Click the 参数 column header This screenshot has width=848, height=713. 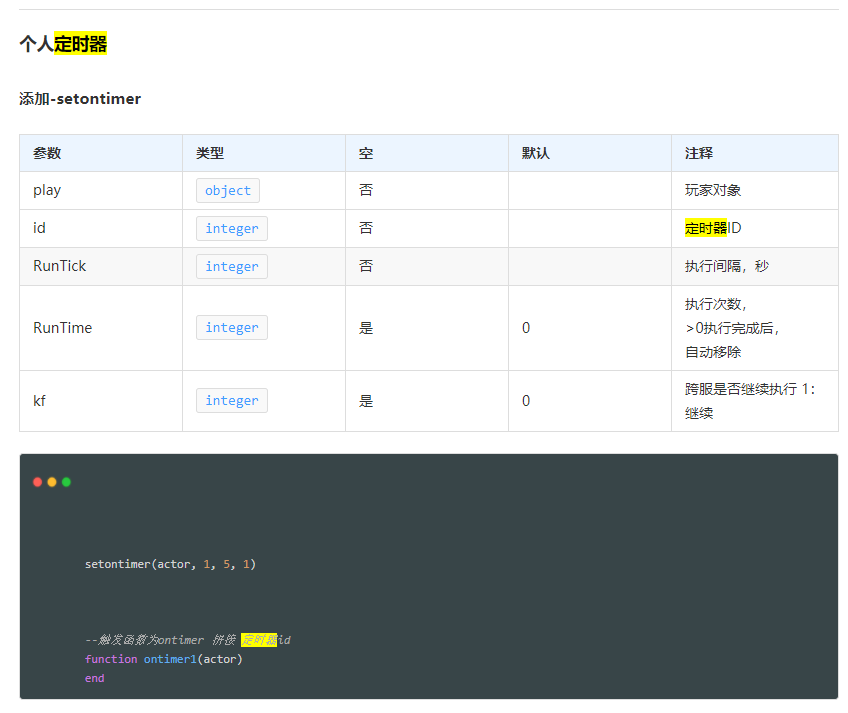coord(47,153)
